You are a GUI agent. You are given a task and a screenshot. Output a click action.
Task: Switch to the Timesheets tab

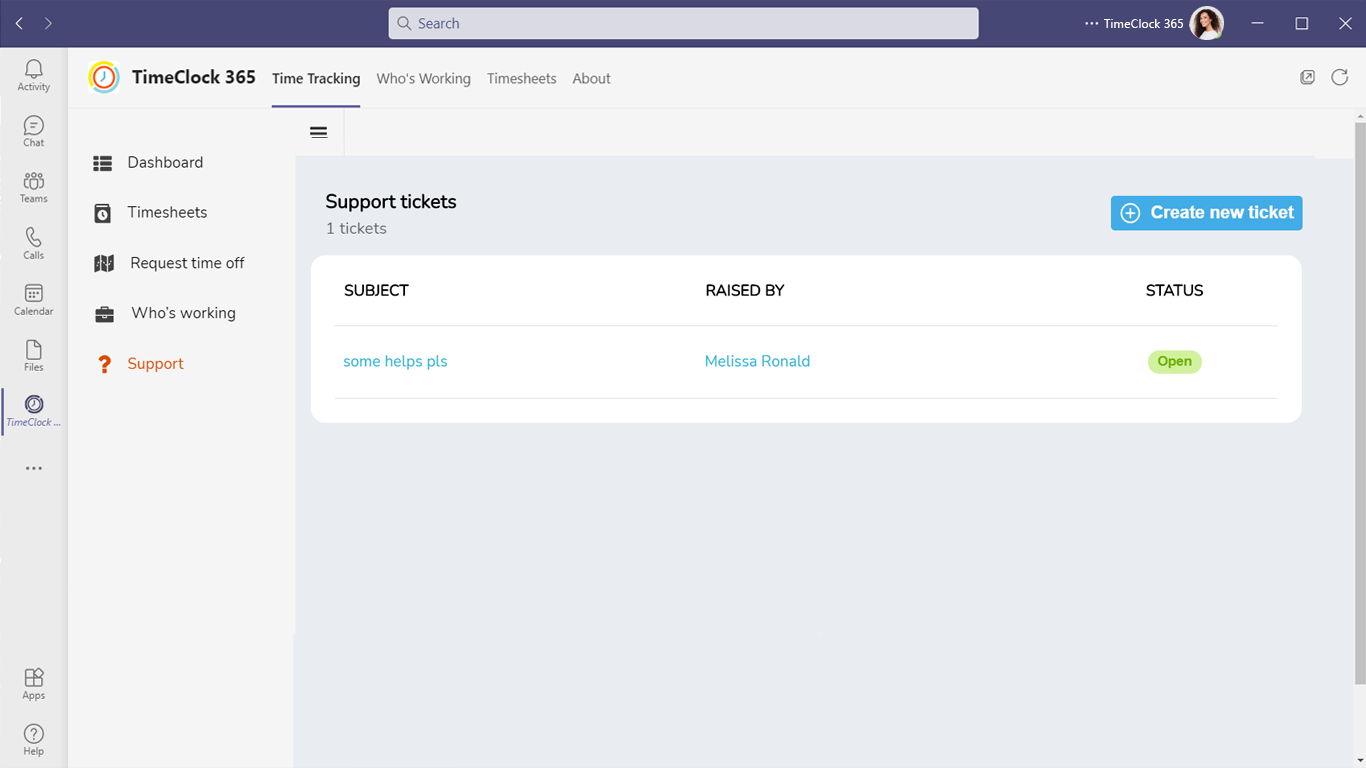[x=521, y=79]
